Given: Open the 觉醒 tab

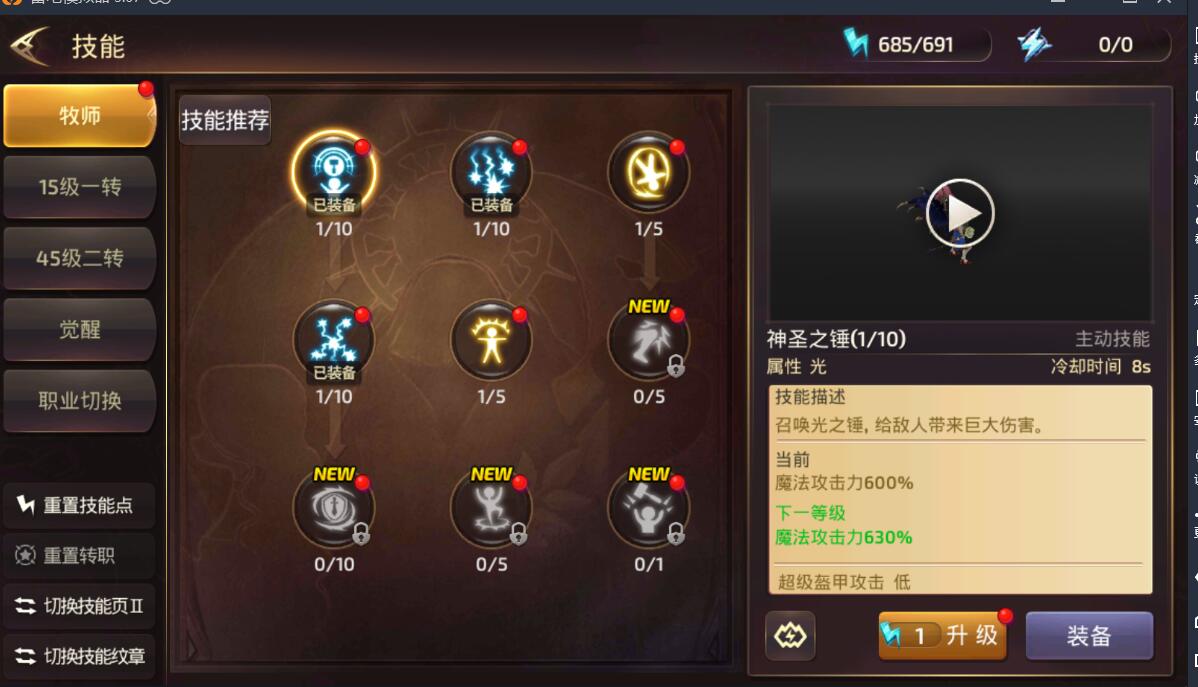Looking at the screenshot, I should click(79, 329).
